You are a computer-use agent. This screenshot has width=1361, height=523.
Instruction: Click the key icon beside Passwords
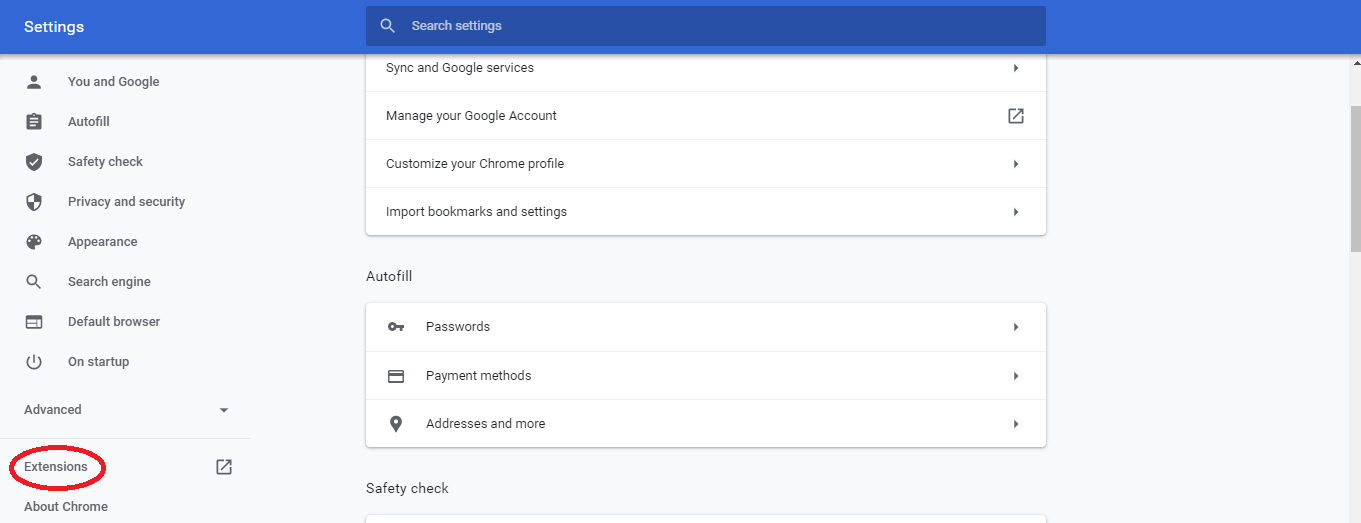[396, 327]
